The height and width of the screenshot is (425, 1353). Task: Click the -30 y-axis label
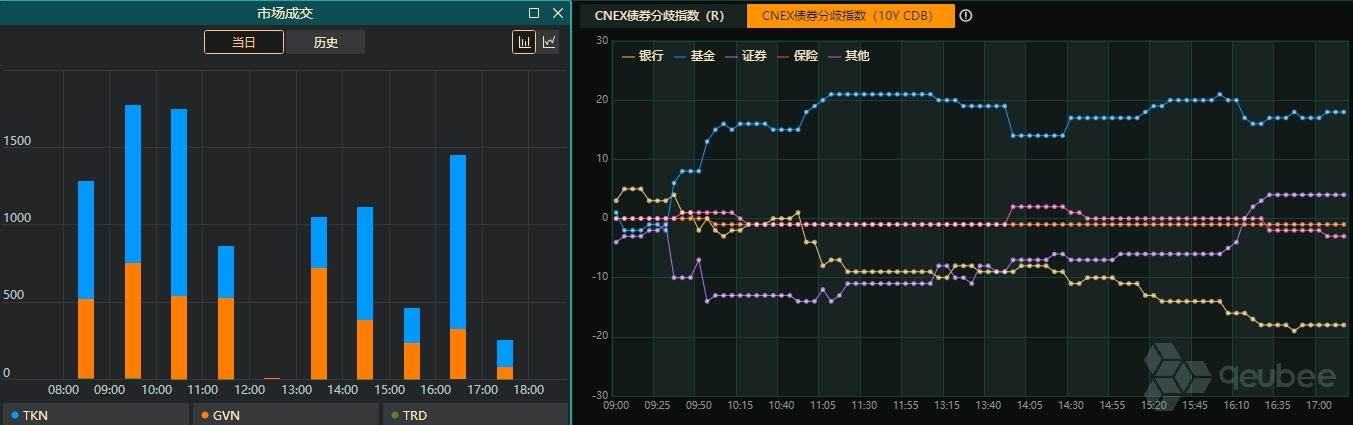click(600, 394)
